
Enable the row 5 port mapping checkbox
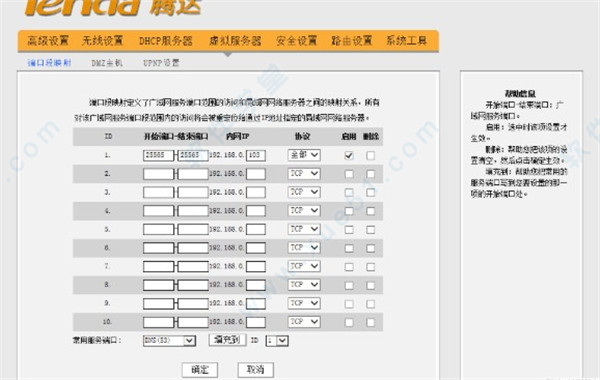click(349, 230)
